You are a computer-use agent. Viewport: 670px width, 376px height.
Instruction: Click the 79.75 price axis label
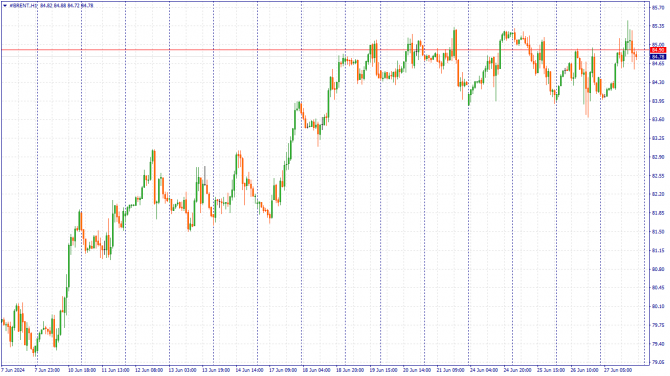tap(658, 325)
